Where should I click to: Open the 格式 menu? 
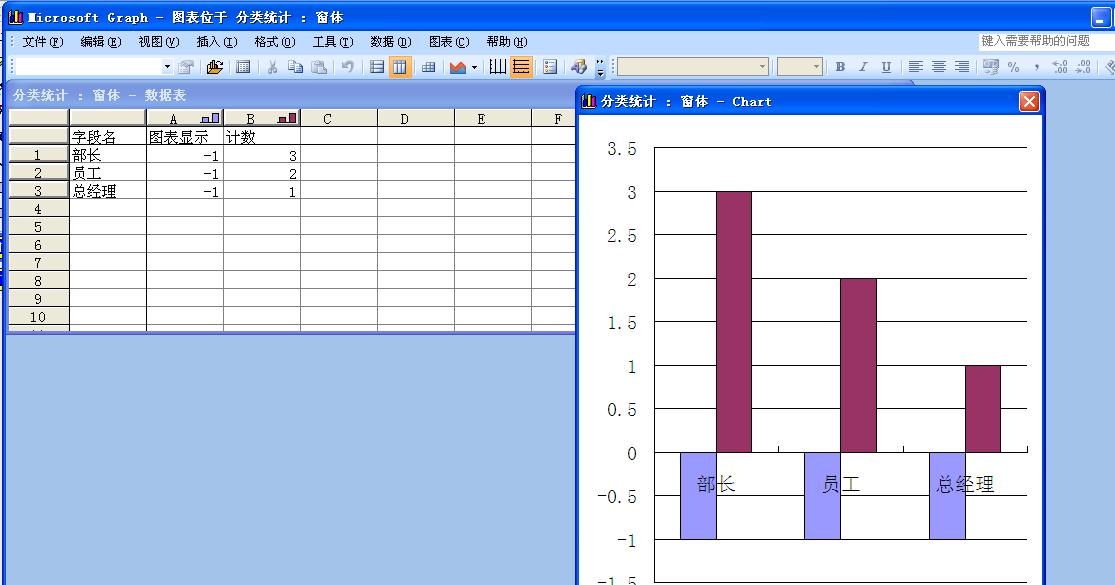pos(274,42)
